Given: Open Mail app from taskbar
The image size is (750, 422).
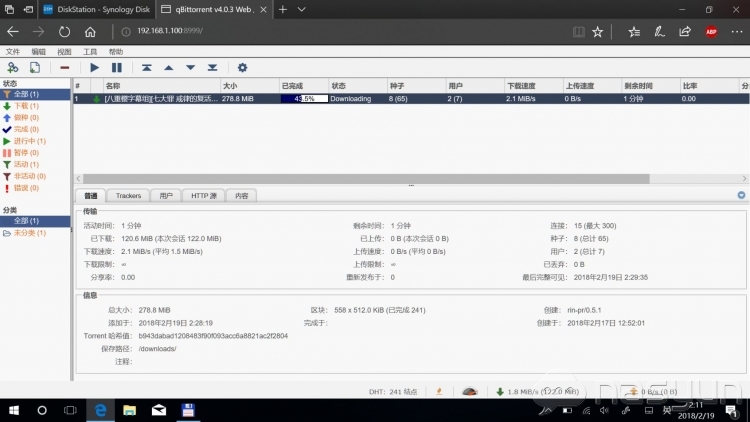Looking at the screenshot, I should point(159,411).
